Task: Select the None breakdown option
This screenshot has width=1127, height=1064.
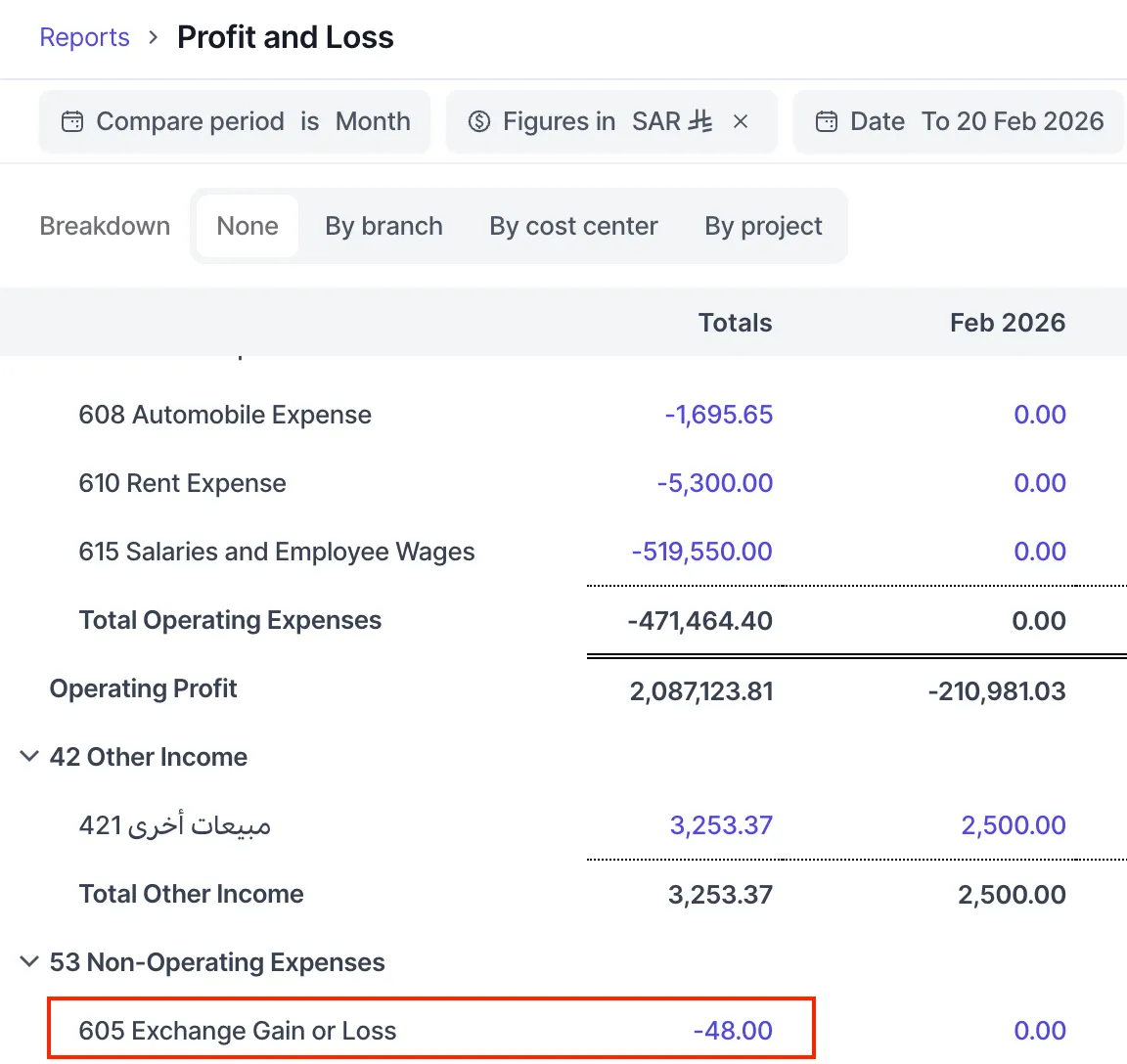Action: (x=248, y=226)
